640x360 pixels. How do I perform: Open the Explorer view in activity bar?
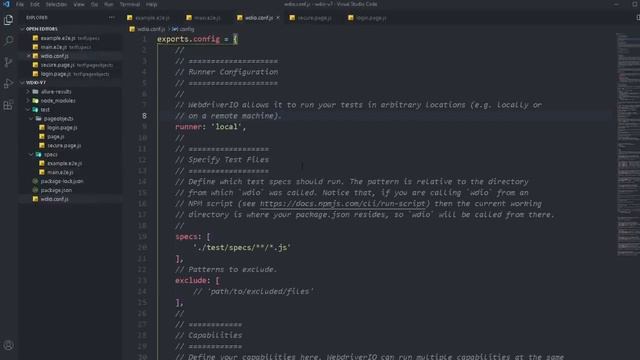tap(8, 20)
